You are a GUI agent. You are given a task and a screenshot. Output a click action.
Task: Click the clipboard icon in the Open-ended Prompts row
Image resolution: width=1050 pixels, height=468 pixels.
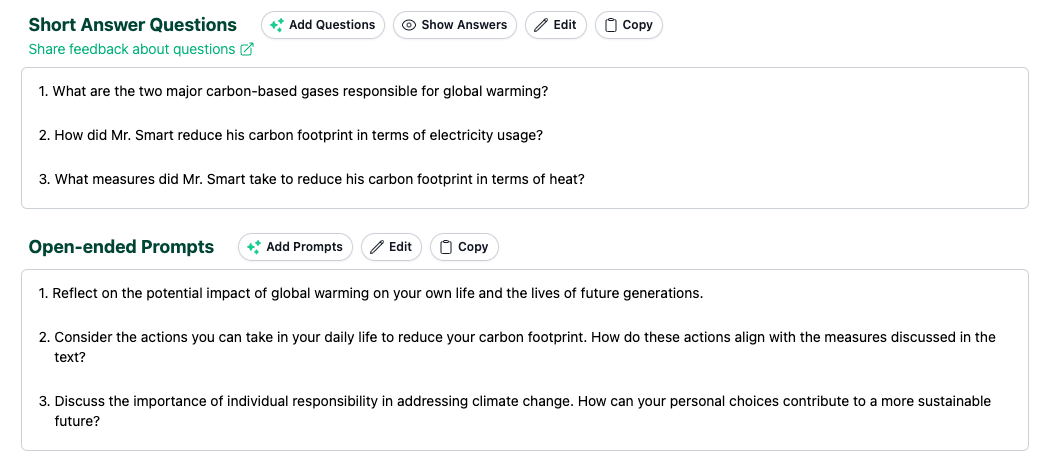[446, 247]
